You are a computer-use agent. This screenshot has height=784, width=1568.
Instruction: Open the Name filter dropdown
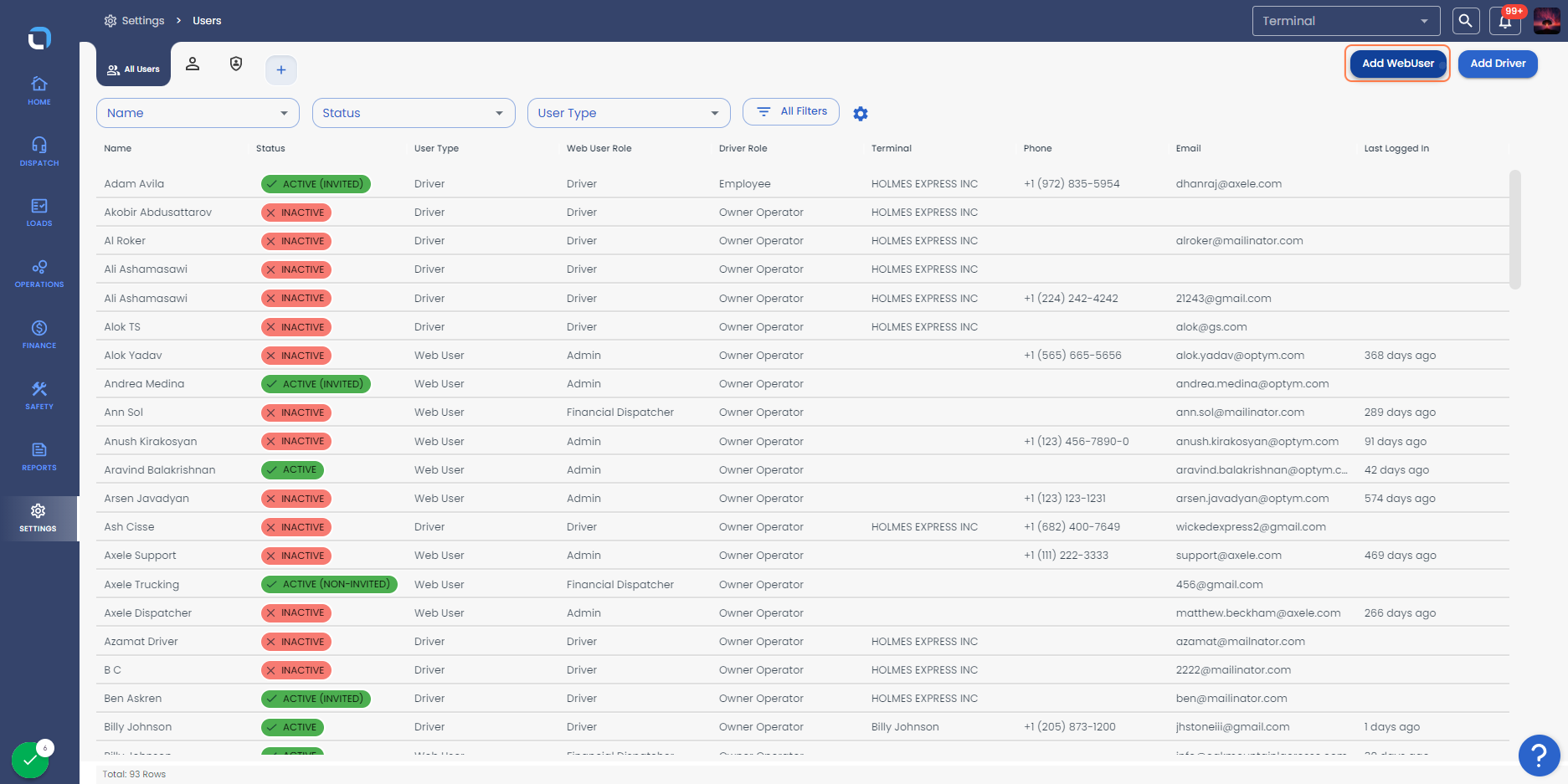tap(198, 113)
